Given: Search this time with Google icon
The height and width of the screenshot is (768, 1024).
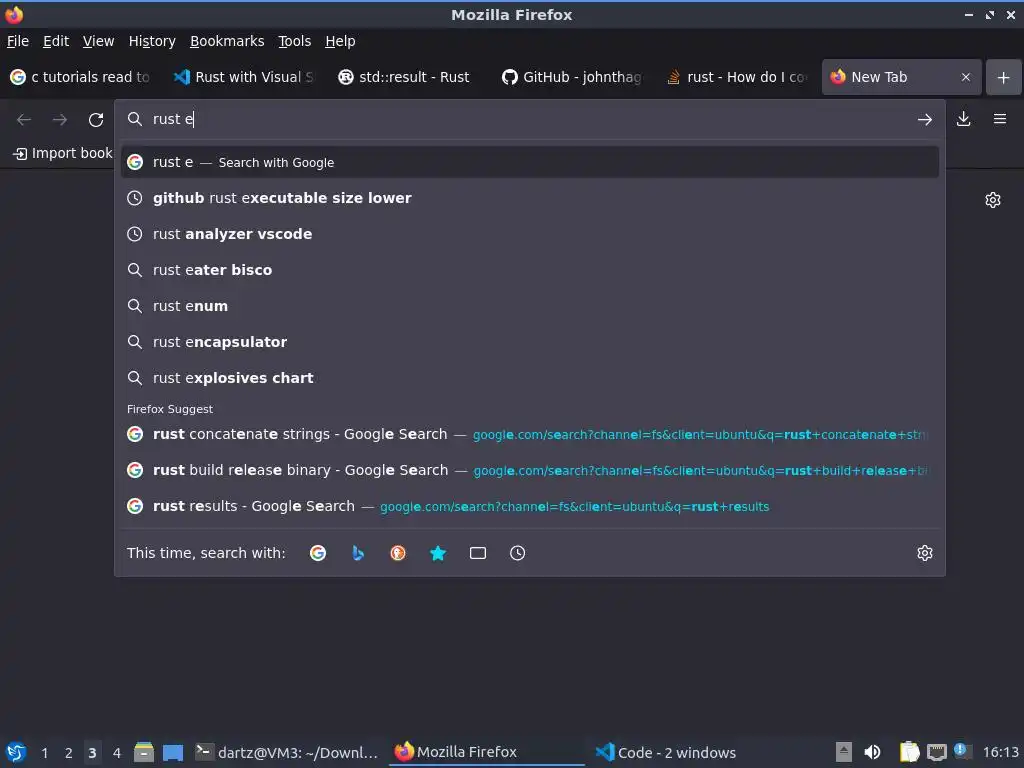Looking at the screenshot, I should [x=318, y=553].
